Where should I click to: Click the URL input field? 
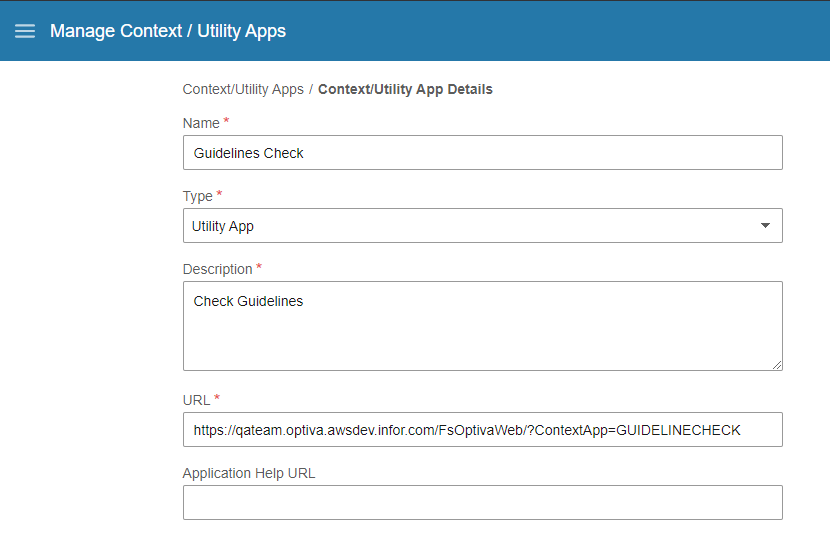483,430
